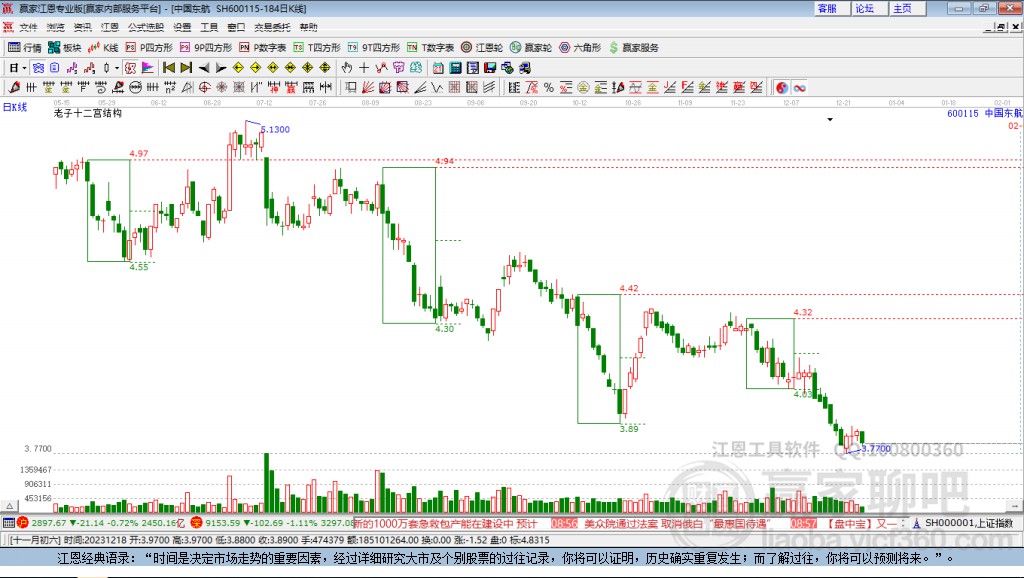This screenshot has height=578, width=1024.
Task: Click the pink flag icon in toolbar
Action: (148, 68)
